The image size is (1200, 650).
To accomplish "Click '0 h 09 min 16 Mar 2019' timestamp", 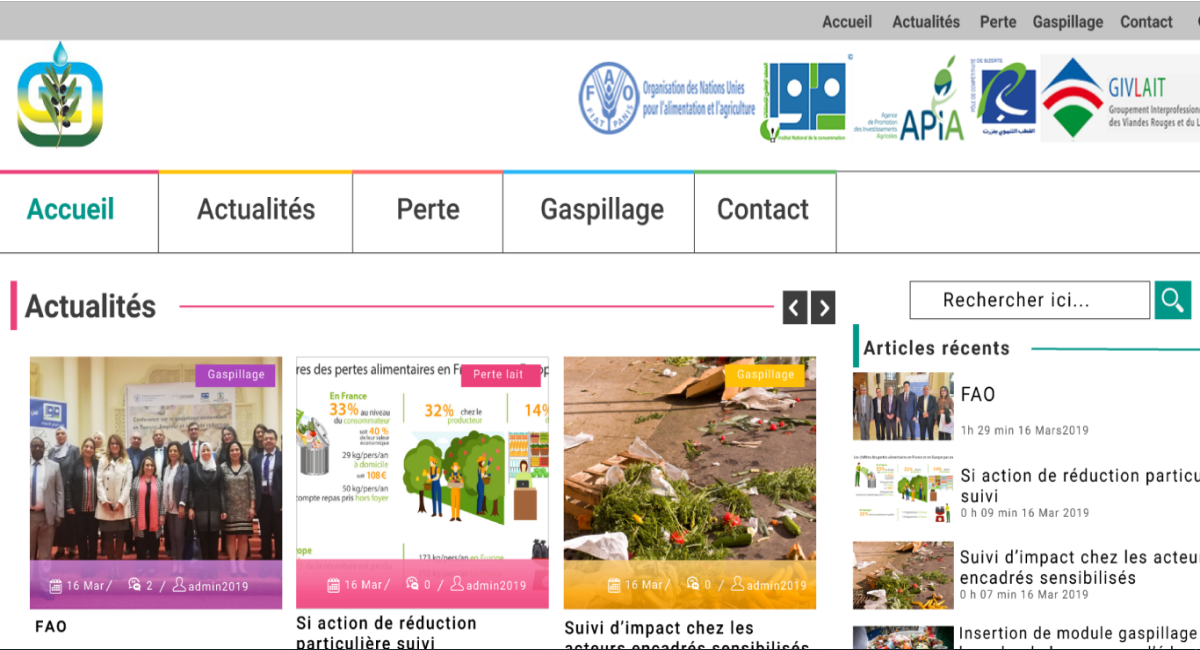I will (x=1025, y=513).
